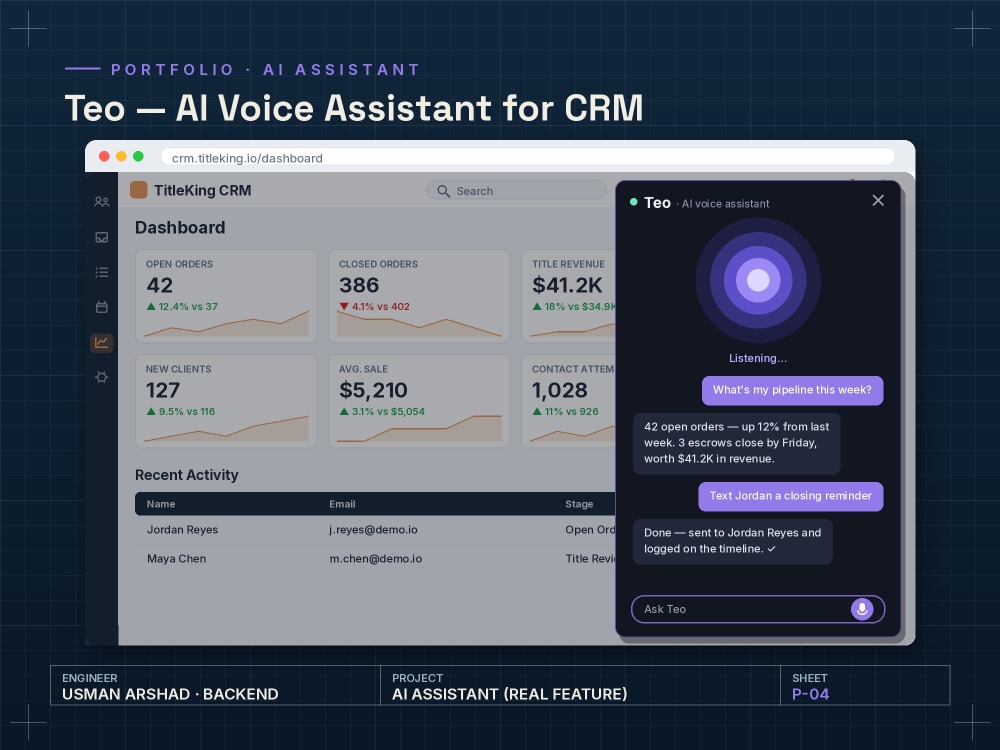Click the "Text Jordan a closing reminder" bubble
The width and height of the screenshot is (1000, 750).
(791, 496)
